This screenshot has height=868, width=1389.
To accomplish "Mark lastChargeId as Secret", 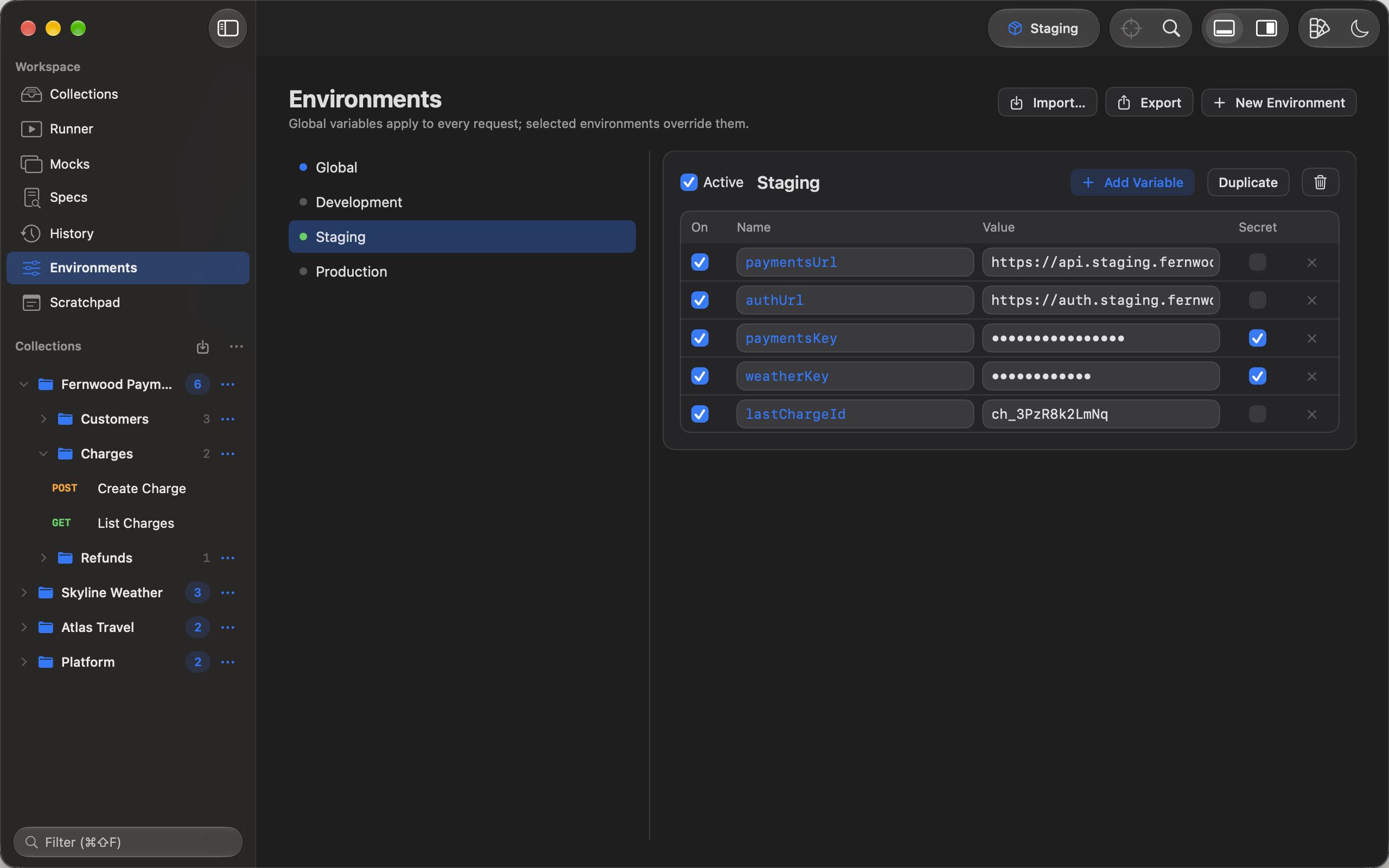I will [1257, 414].
